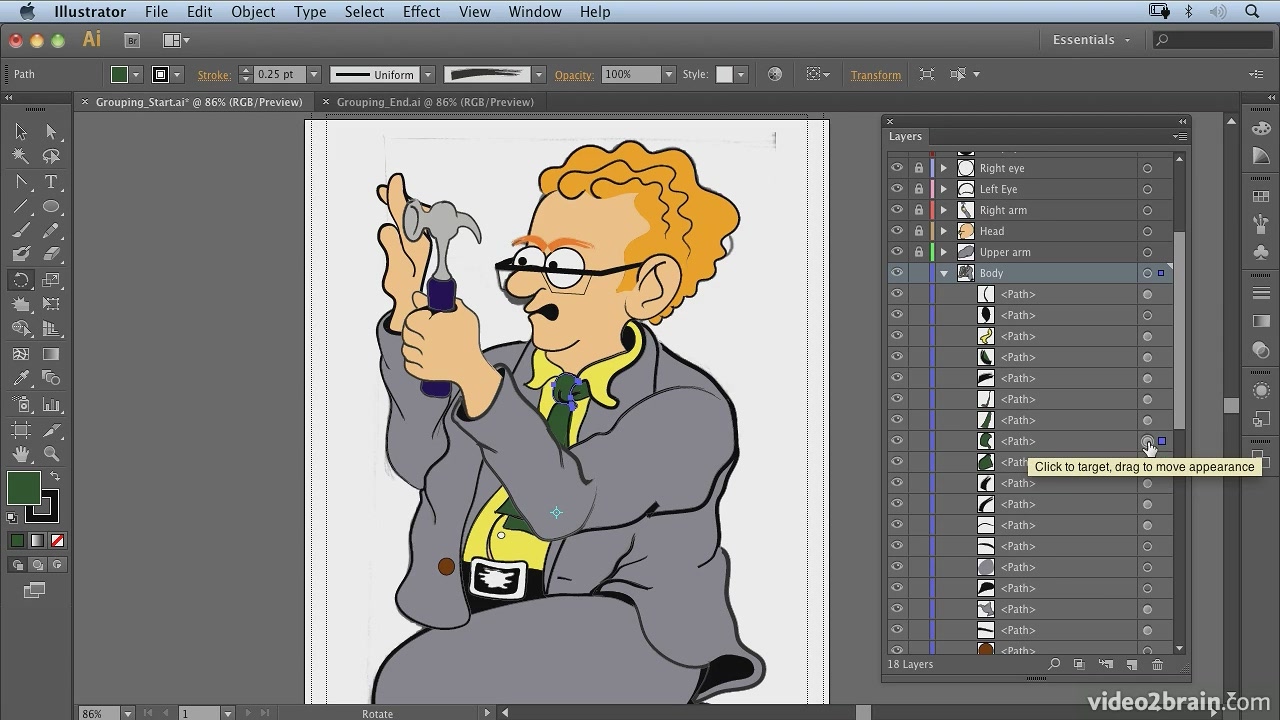1280x720 pixels.
Task: Open the Effect menu
Action: pyautogui.click(x=421, y=12)
